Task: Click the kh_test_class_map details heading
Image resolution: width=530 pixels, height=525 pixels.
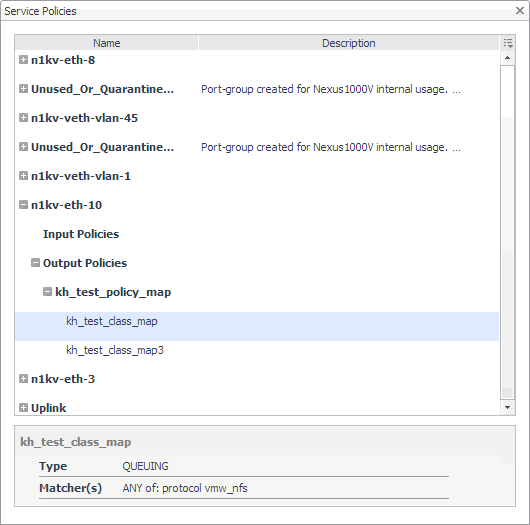Action: point(76,442)
